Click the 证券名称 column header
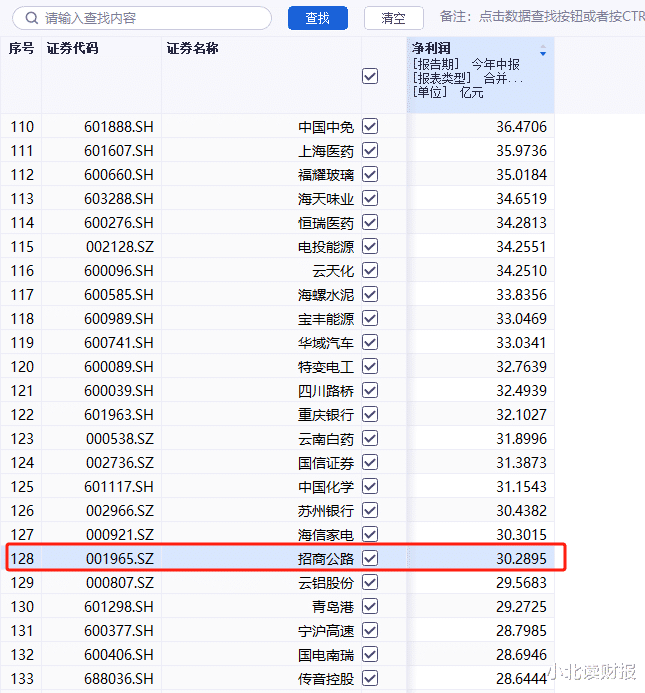 [192, 48]
